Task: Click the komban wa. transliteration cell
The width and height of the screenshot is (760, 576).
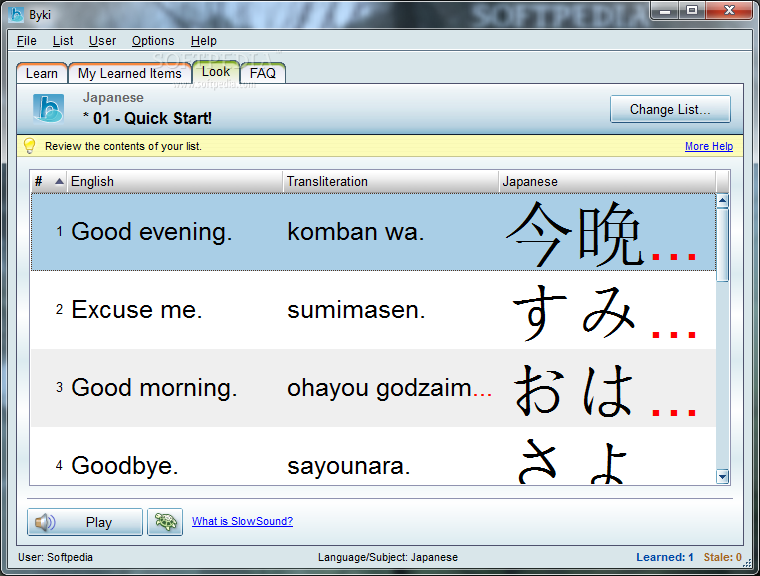Action: point(356,232)
